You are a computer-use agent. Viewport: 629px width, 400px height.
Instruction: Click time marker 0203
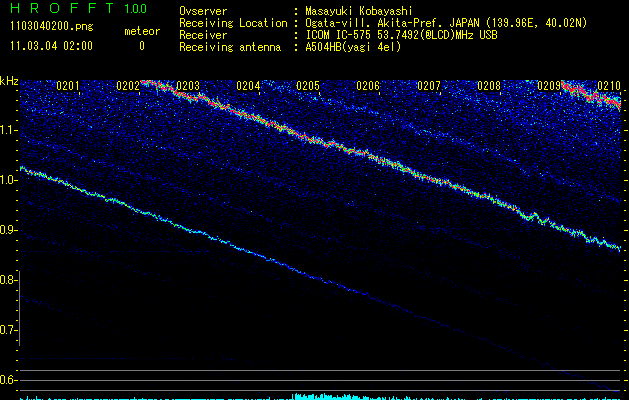[188, 86]
